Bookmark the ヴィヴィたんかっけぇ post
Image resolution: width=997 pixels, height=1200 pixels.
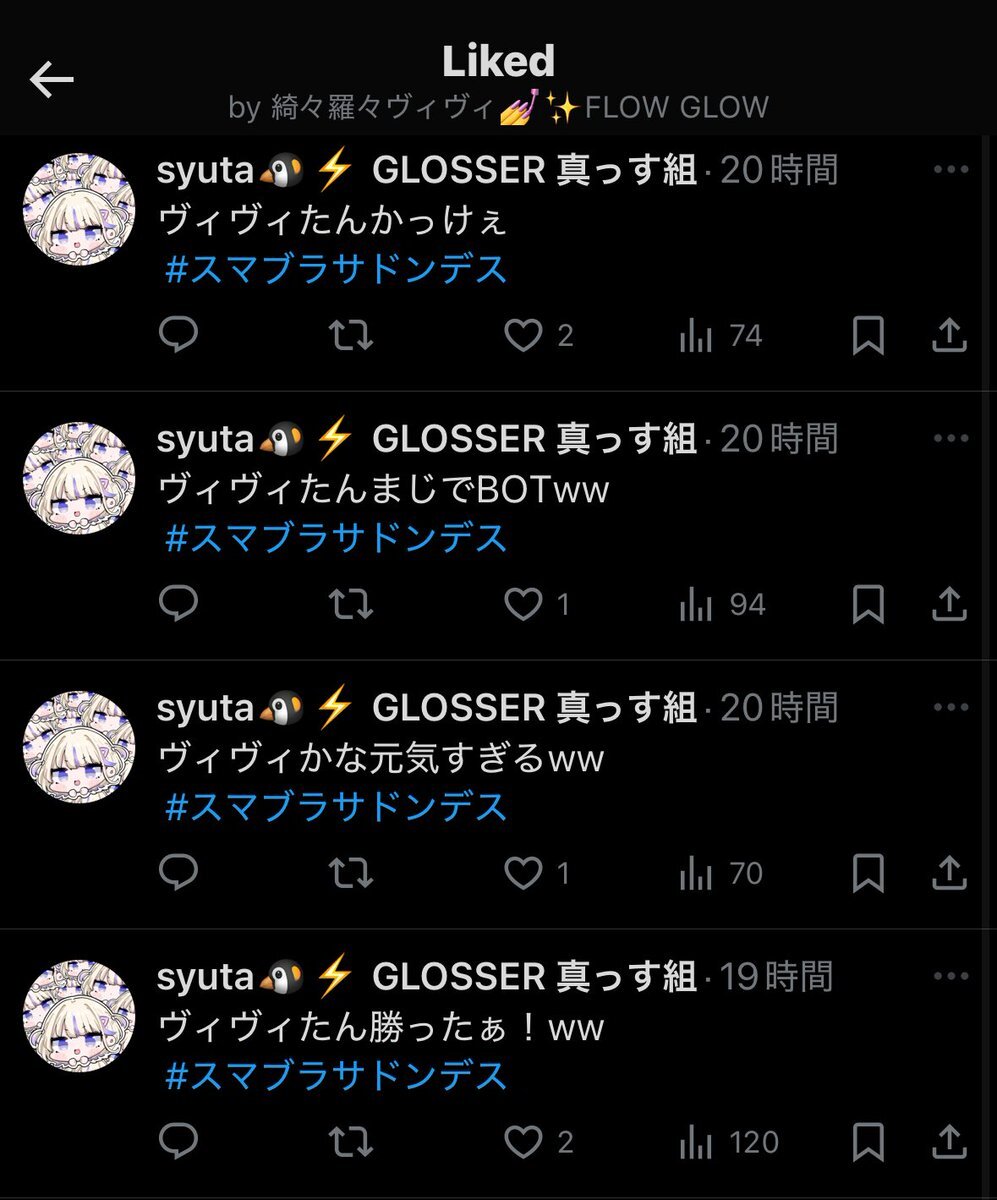(x=868, y=336)
